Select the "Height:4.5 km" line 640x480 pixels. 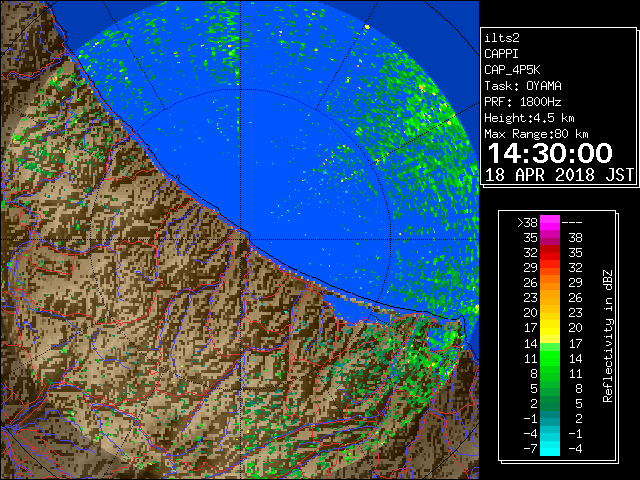pos(529,118)
